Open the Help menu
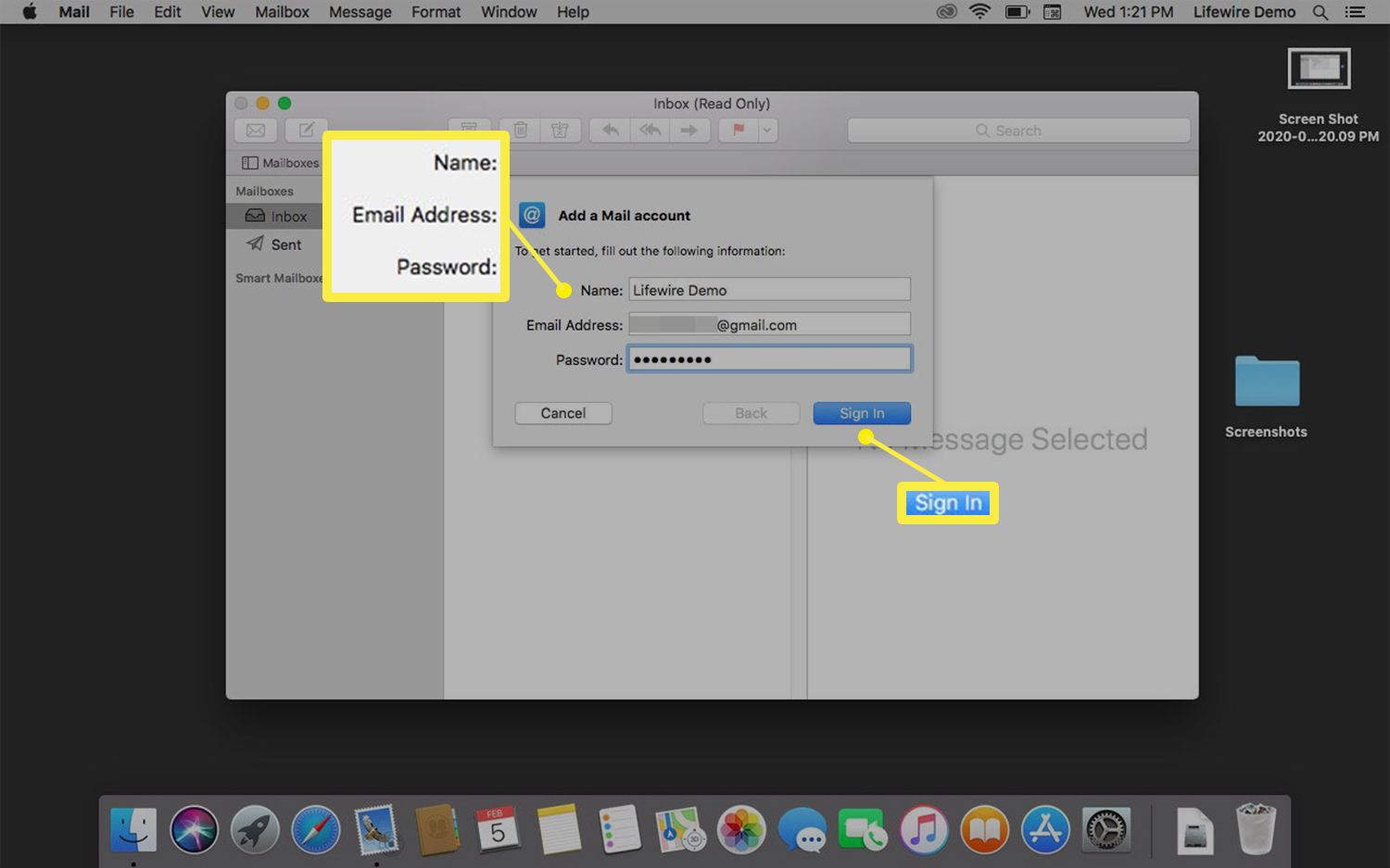This screenshot has width=1390, height=868. pos(573,12)
